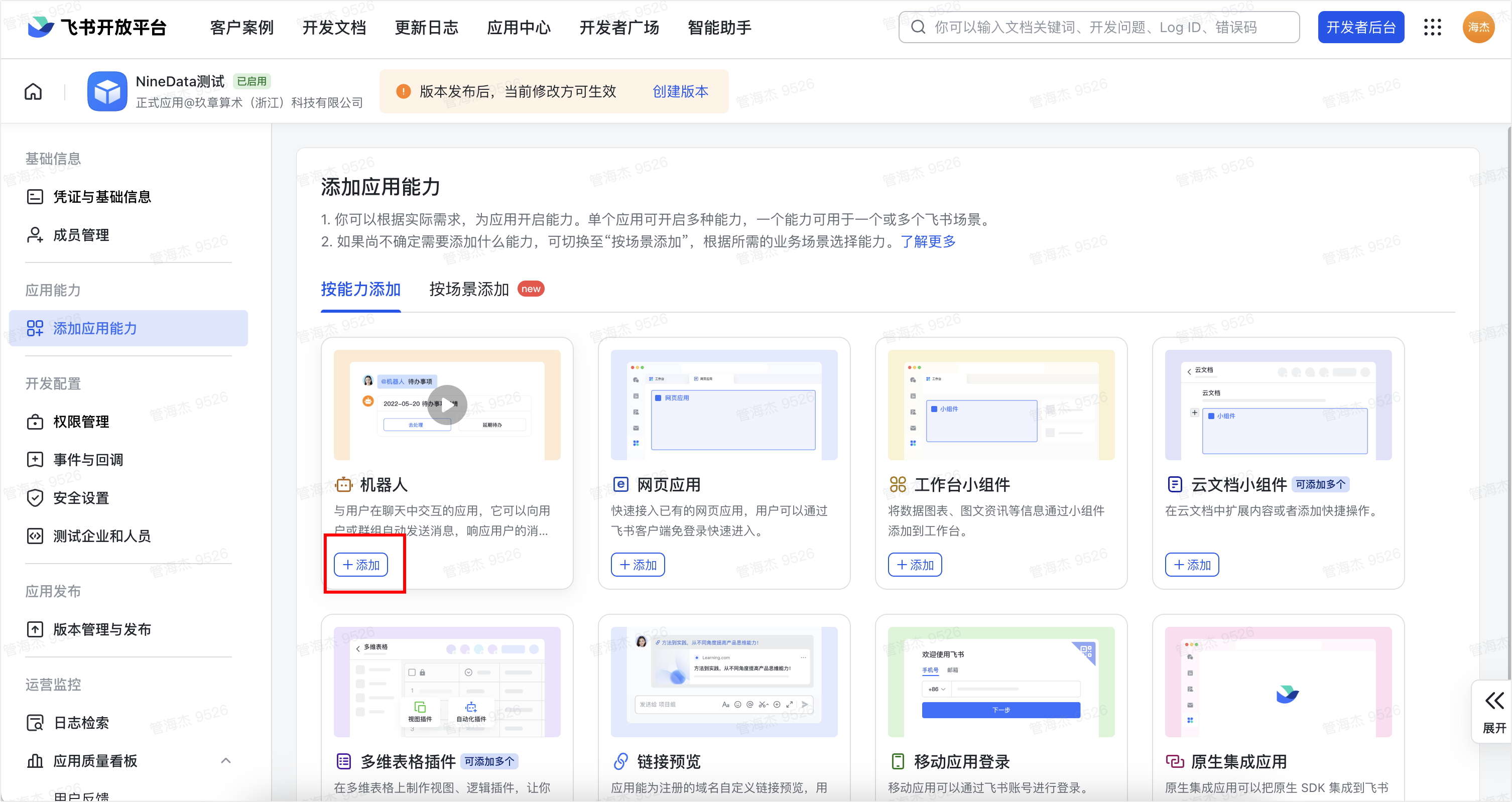Expand the side panel with 展开 arrows
The height and width of the screenshot is (802, 1512).
tap(1494, 712)
